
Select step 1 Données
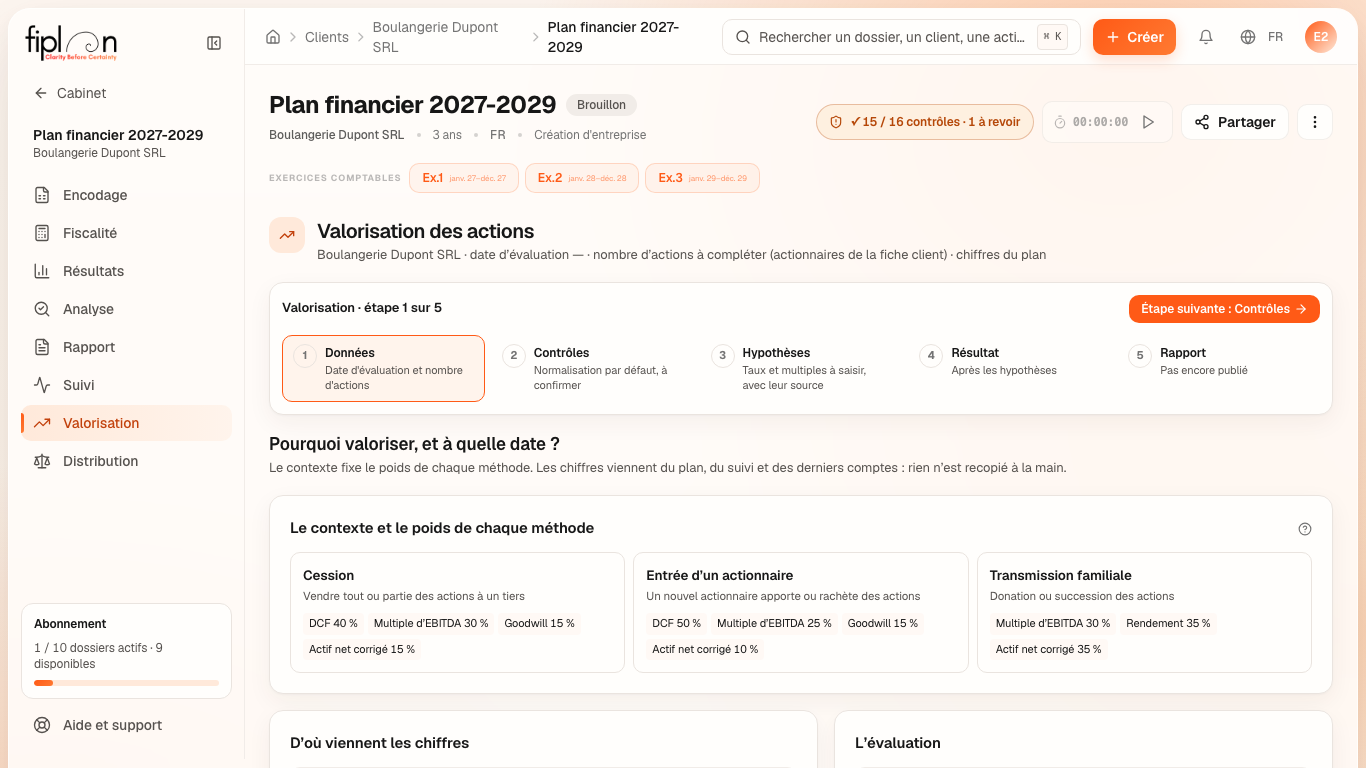pos(383,368)
